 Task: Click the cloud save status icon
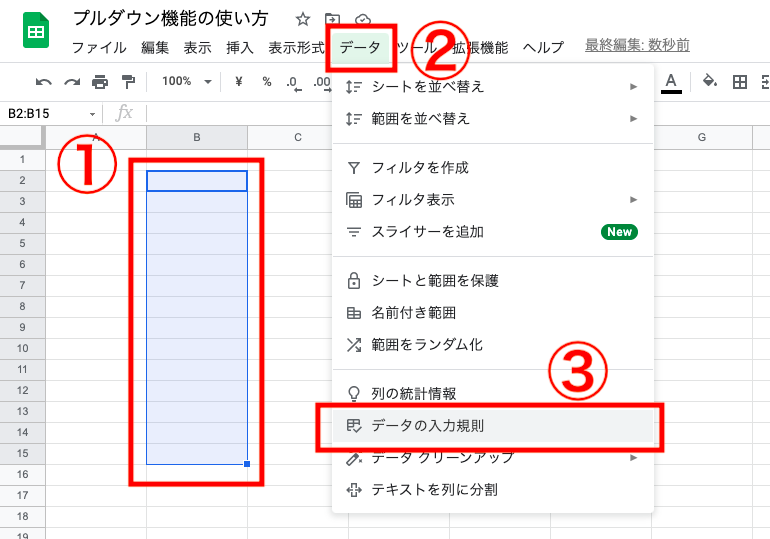click(362, 19)
